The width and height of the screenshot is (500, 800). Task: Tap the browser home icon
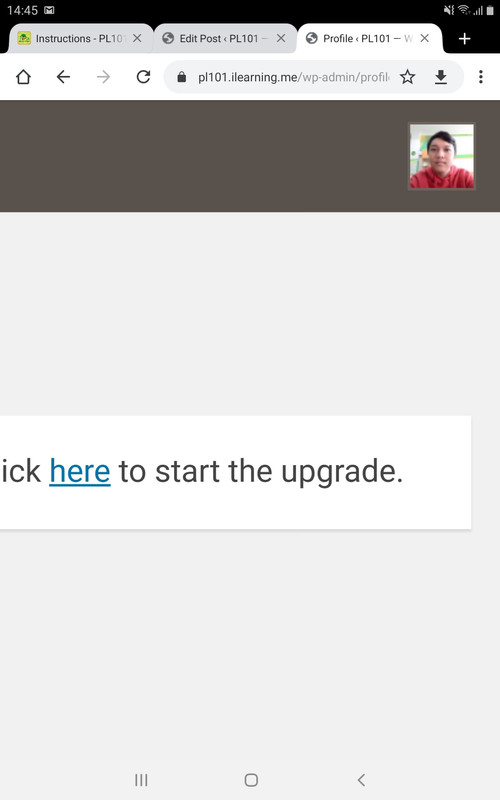[23, 77]
